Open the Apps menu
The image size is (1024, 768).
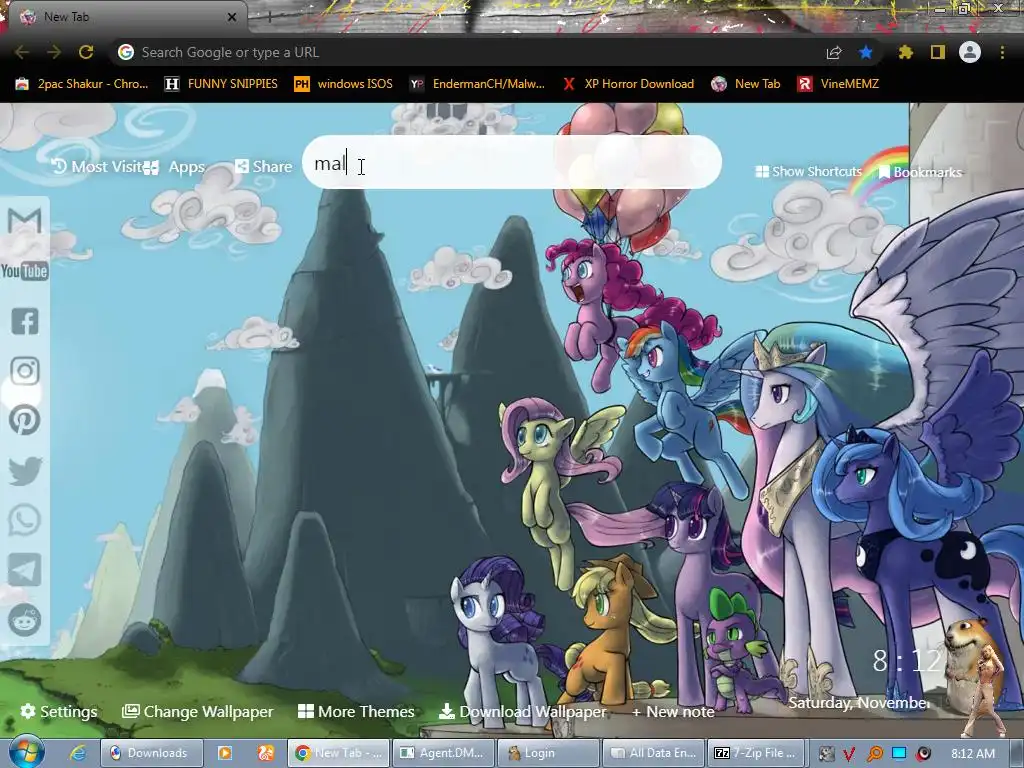click(x=174, y=167)
